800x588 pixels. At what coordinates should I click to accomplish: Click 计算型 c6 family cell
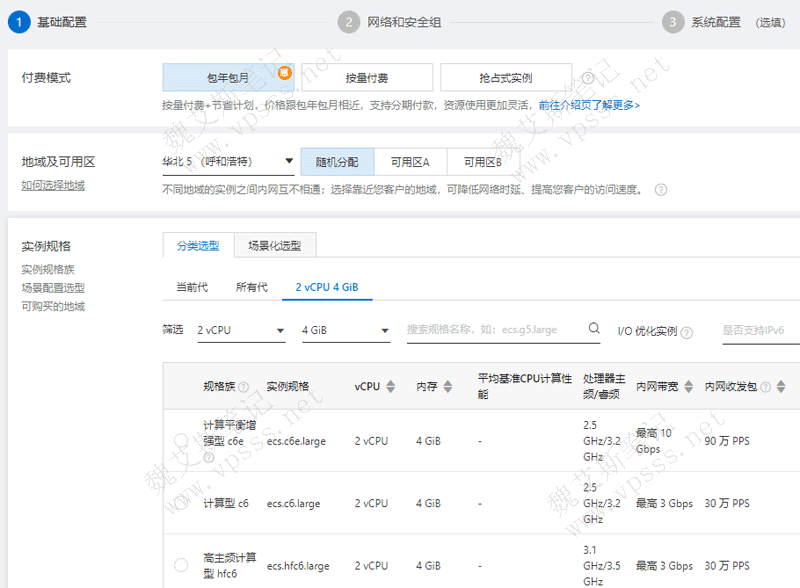click(x=226, y=503)
